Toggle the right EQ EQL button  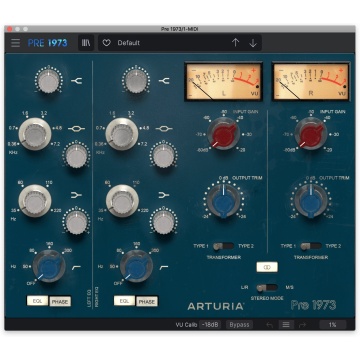124,301
